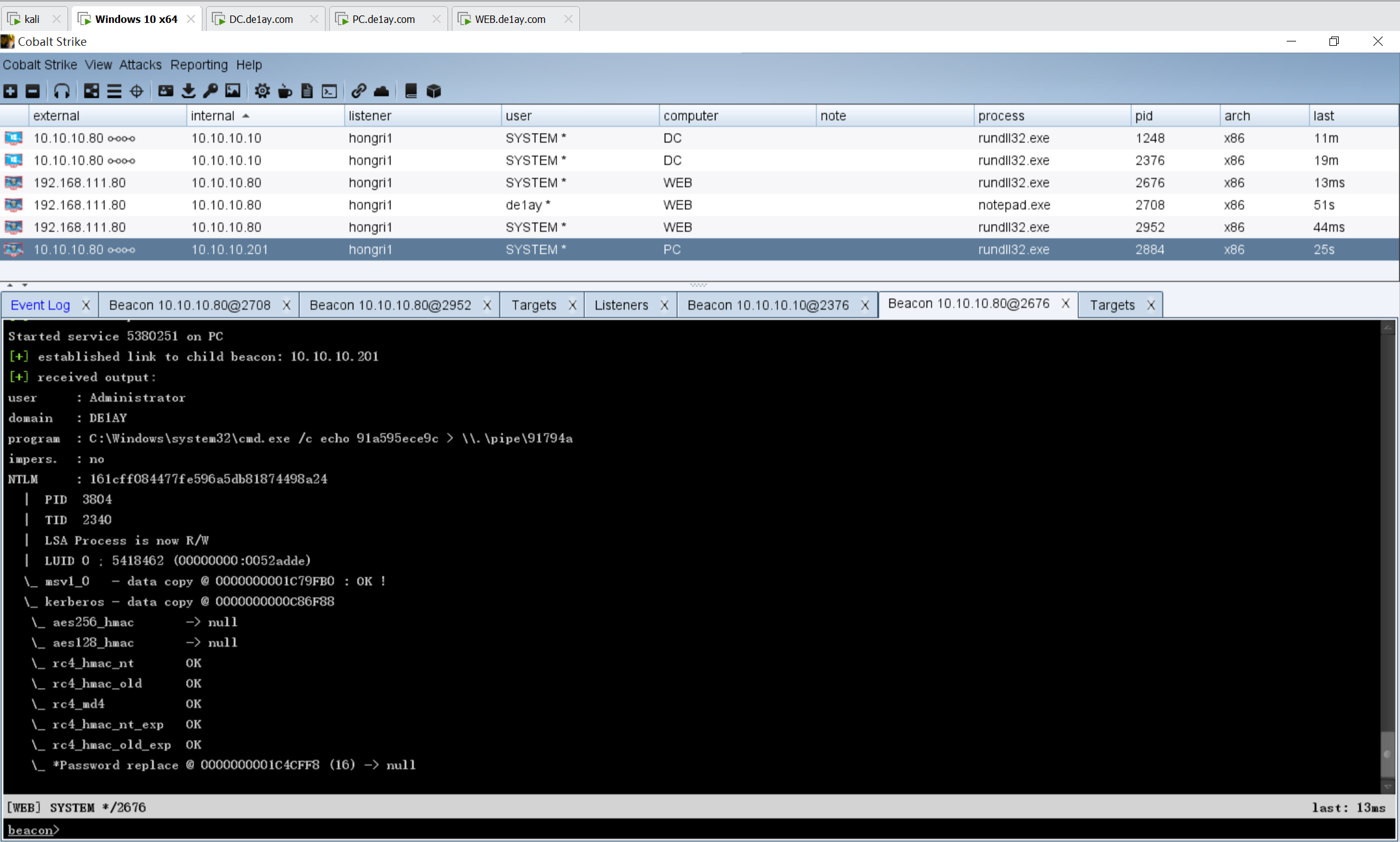Sort sessions by the process column header

(x=1052, y=116)
